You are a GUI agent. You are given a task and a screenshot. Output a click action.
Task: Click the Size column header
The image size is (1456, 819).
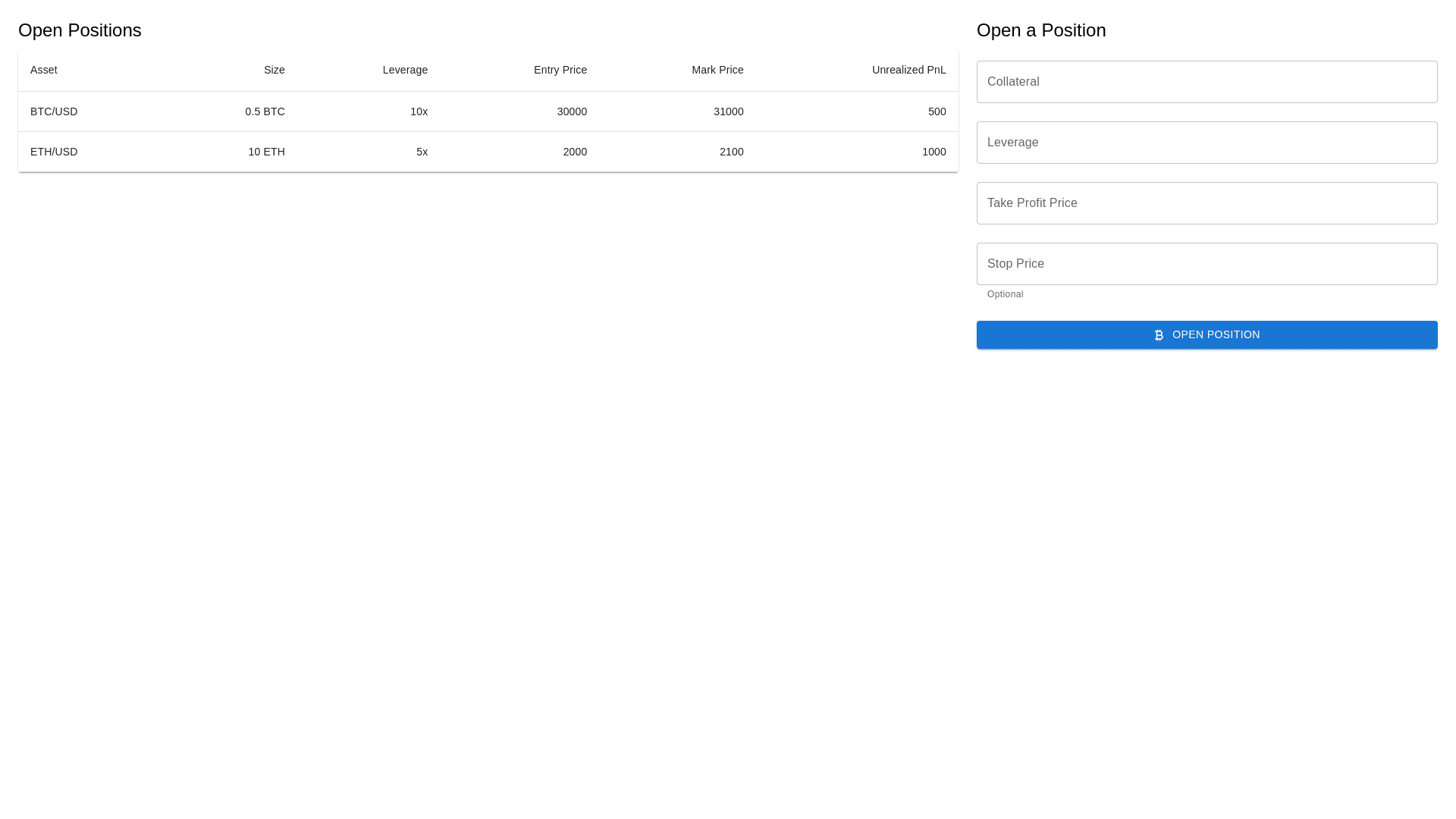pyautogui.click(x=274, y=70)
